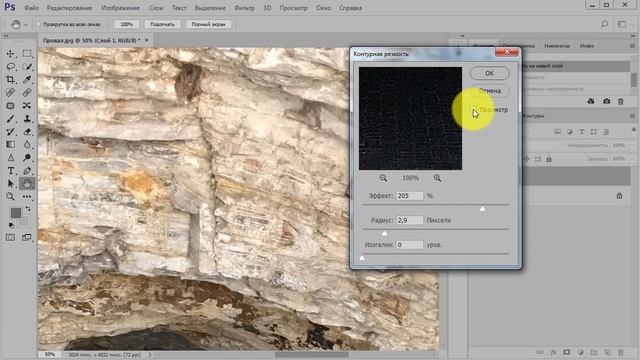This screenshot has height=360, width=640.
Task: Open the workspace switcher in options bar
Action: (x=622, y=24)
